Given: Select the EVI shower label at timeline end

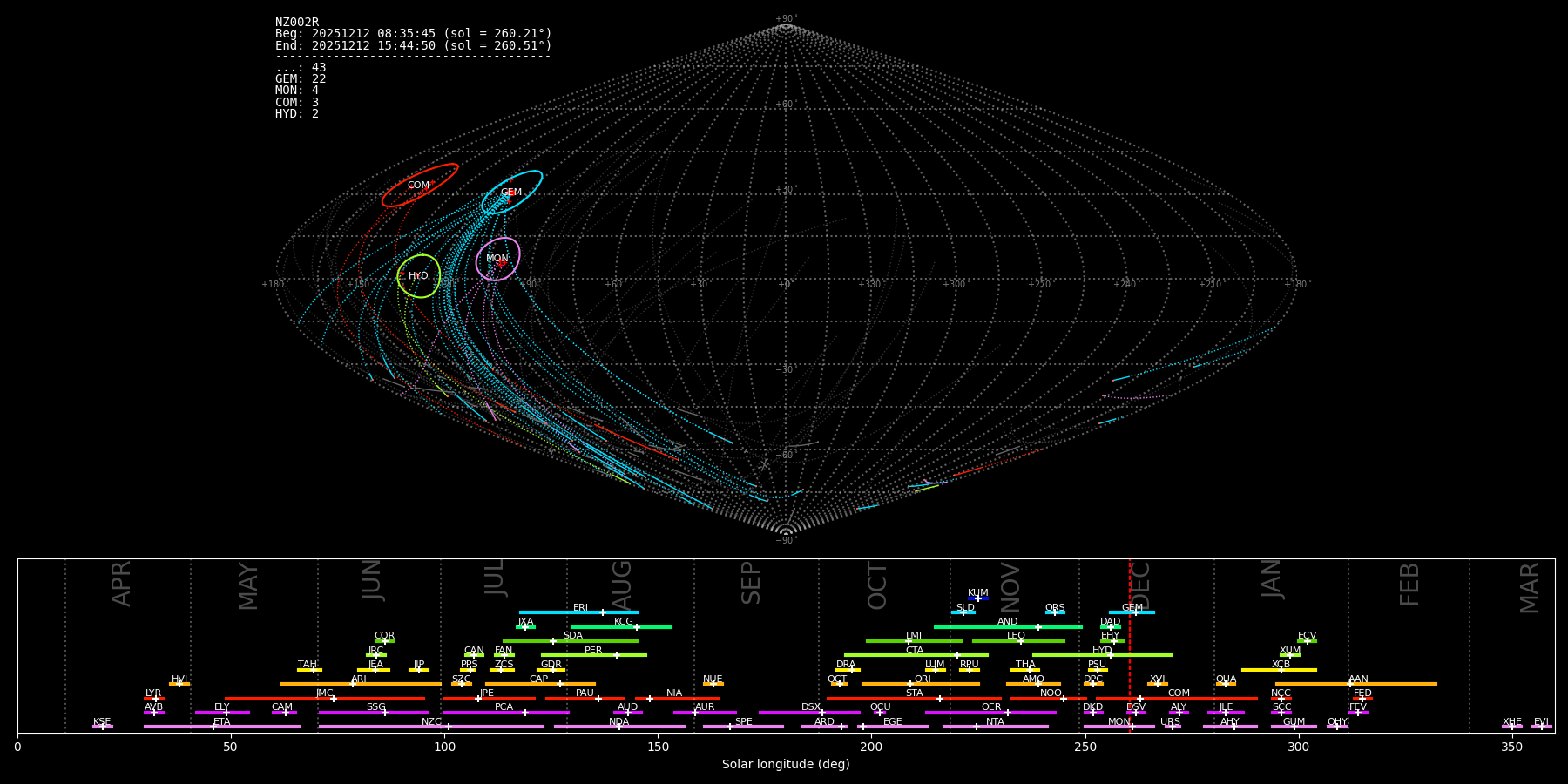Looking at the screenshot, I should point(1541,722).
